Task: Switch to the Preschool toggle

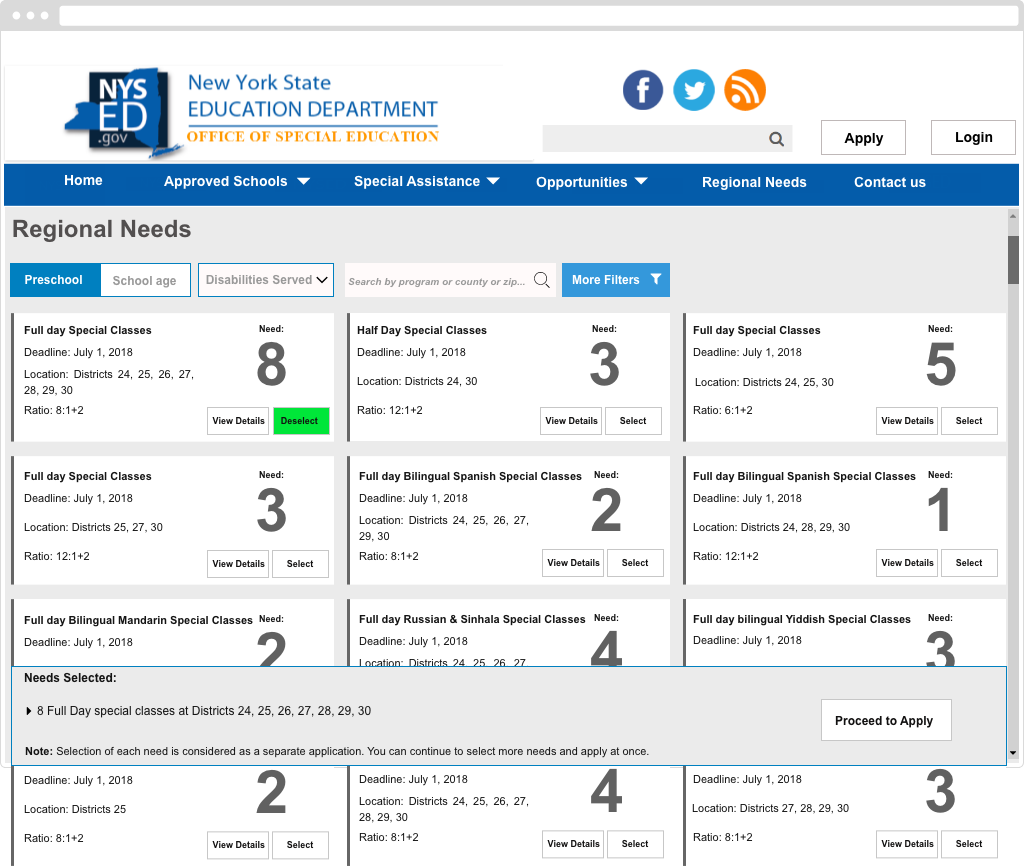Action: [54, 280]
